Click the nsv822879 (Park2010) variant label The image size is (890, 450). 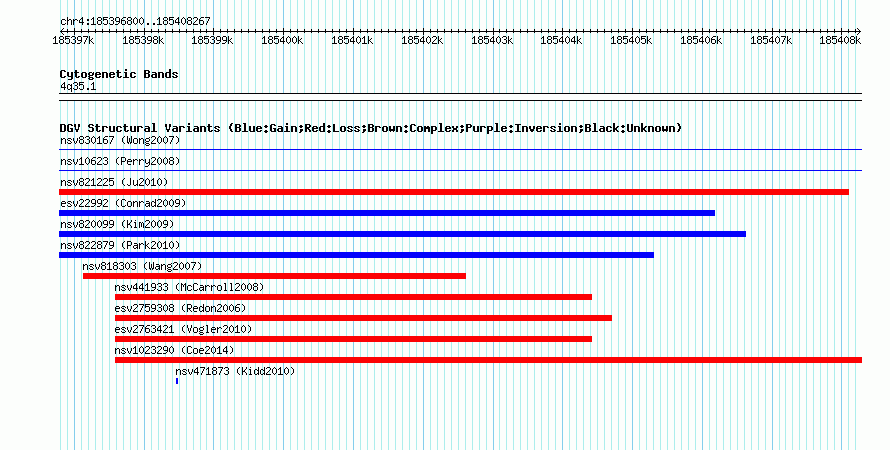click(x=120, y=245)
